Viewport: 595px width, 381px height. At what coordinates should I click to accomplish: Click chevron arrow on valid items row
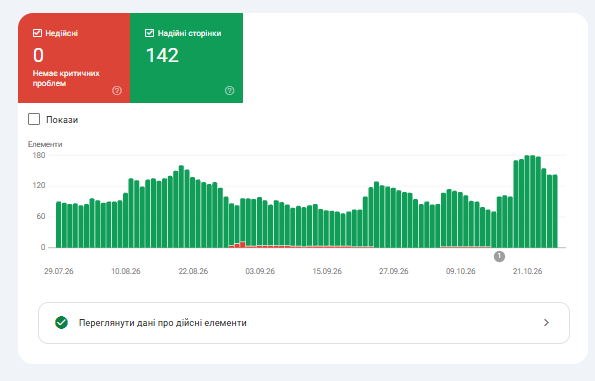point(546,323)
